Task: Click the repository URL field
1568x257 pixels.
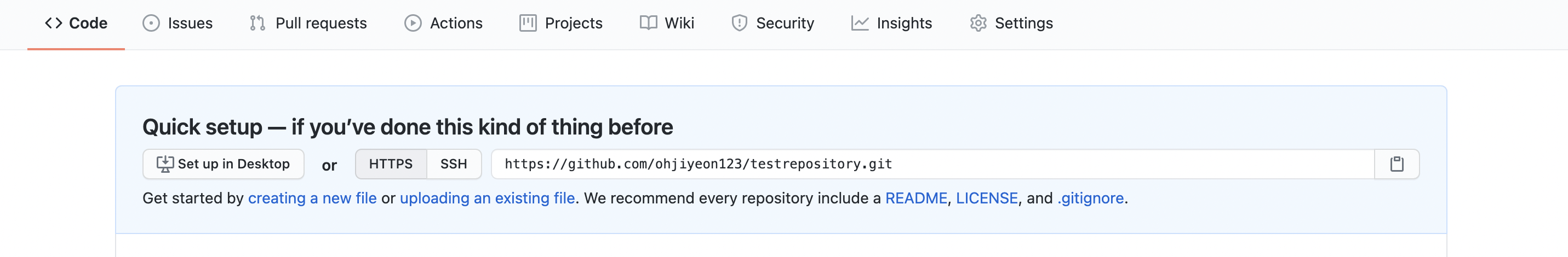Action: click(933, 164)
